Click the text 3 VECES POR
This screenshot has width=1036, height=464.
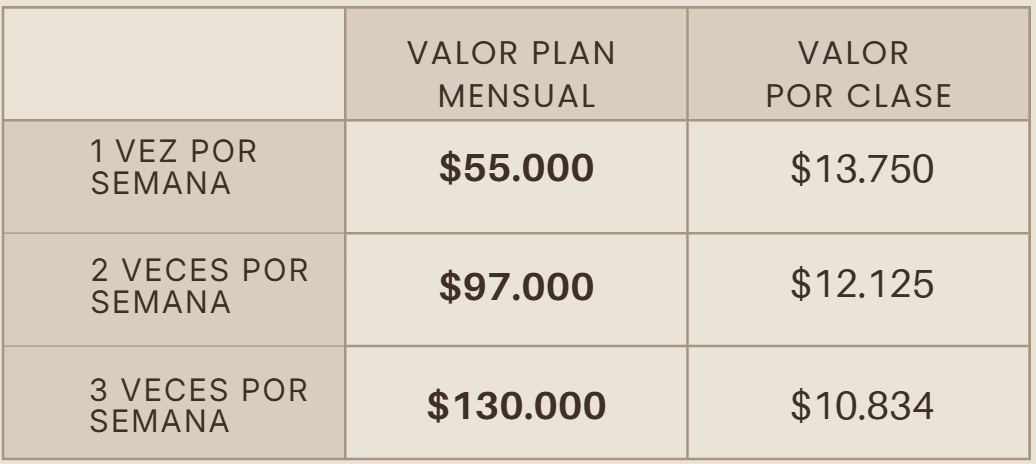tap(199, 390)
